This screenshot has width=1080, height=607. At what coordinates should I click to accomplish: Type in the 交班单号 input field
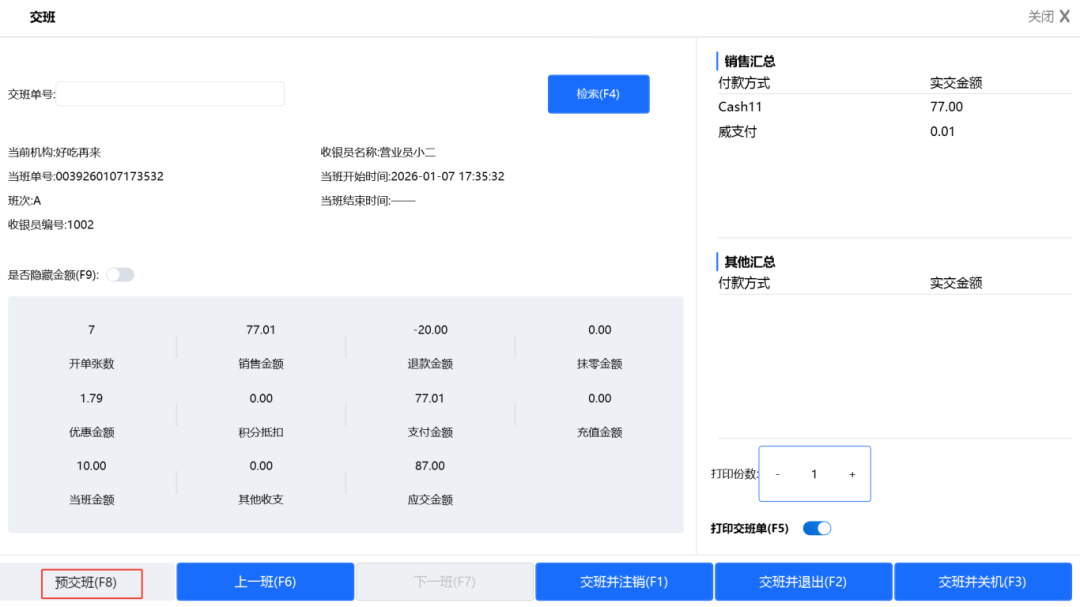[x=170, y=94]
